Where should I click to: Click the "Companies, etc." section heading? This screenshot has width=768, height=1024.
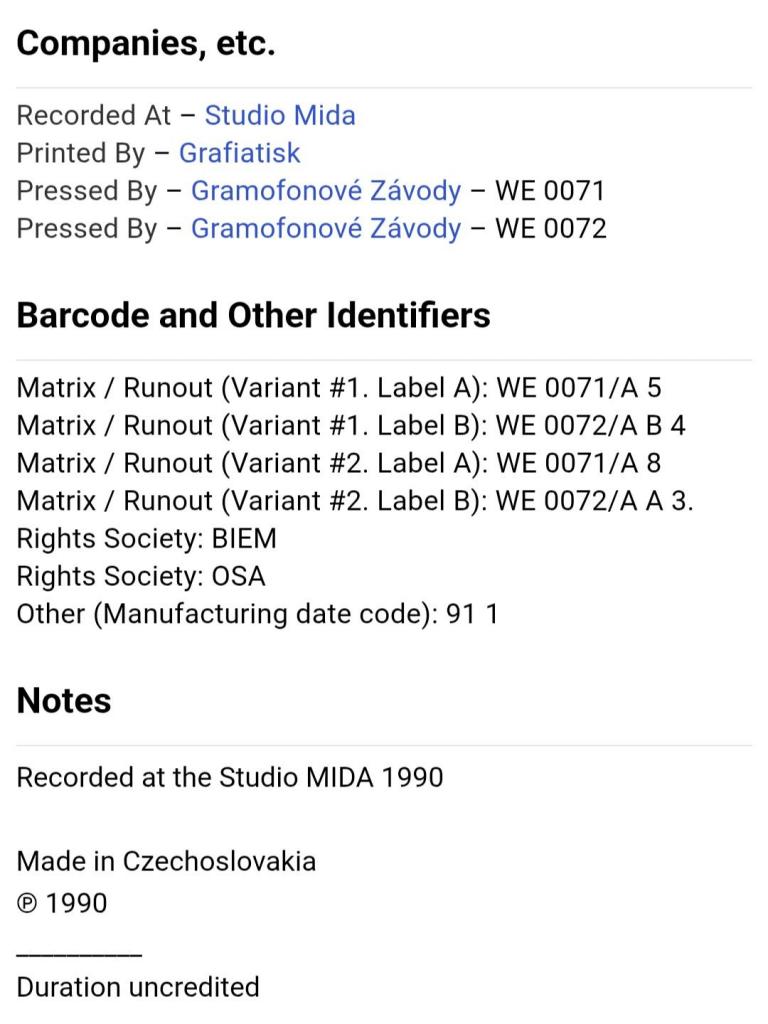click(x=146, y=43)
